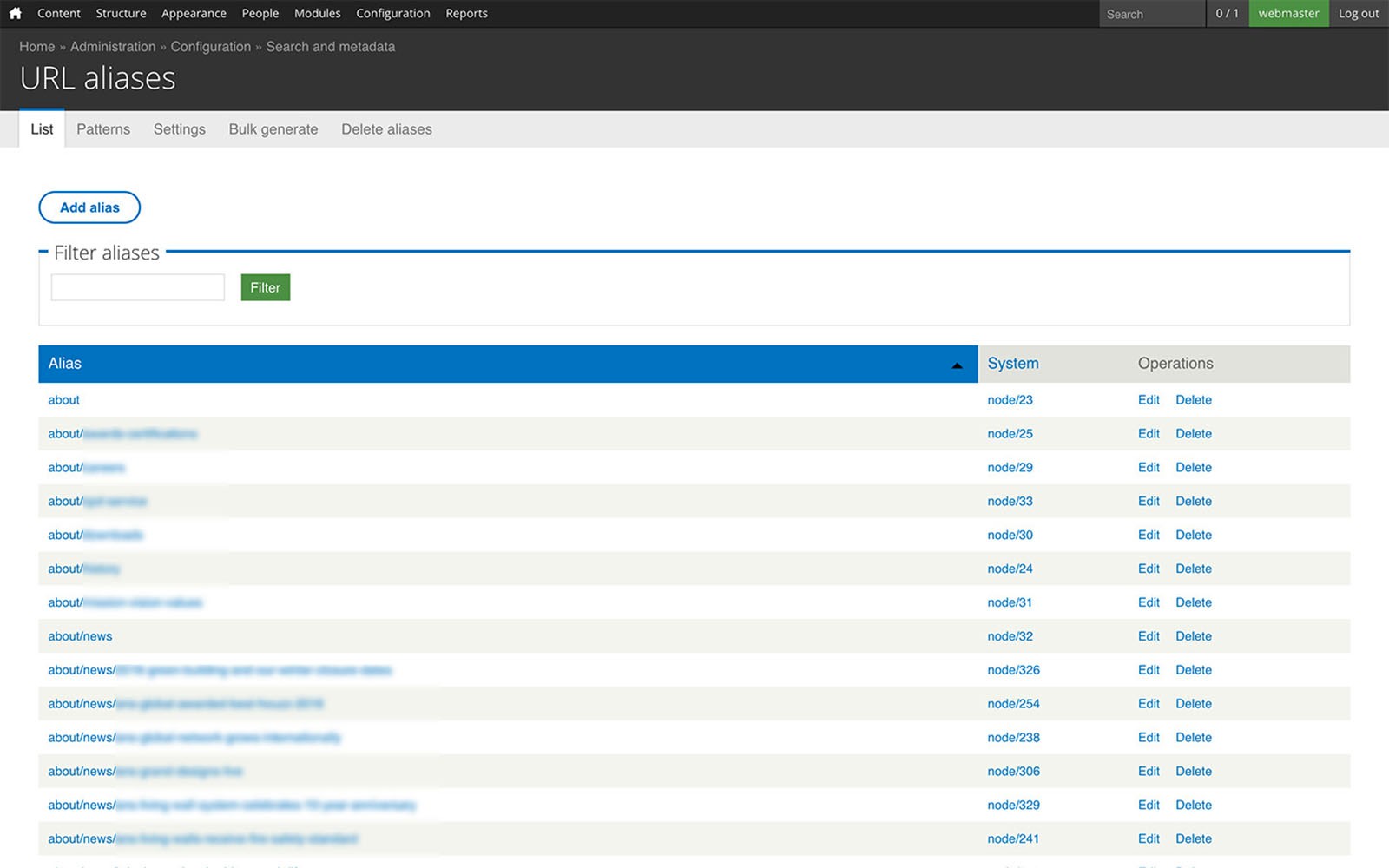Open the Structure admin menu
The image size is (1389, 868).
click(x=121, y=13)
